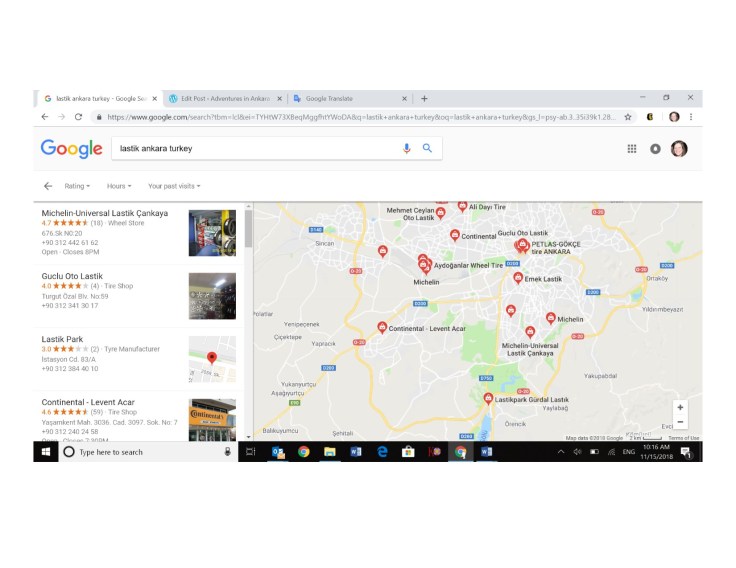The height and width of the screenshot is (568, 736).
Task: Open the Action Center notifications icon
Action: tap(687, 452)
